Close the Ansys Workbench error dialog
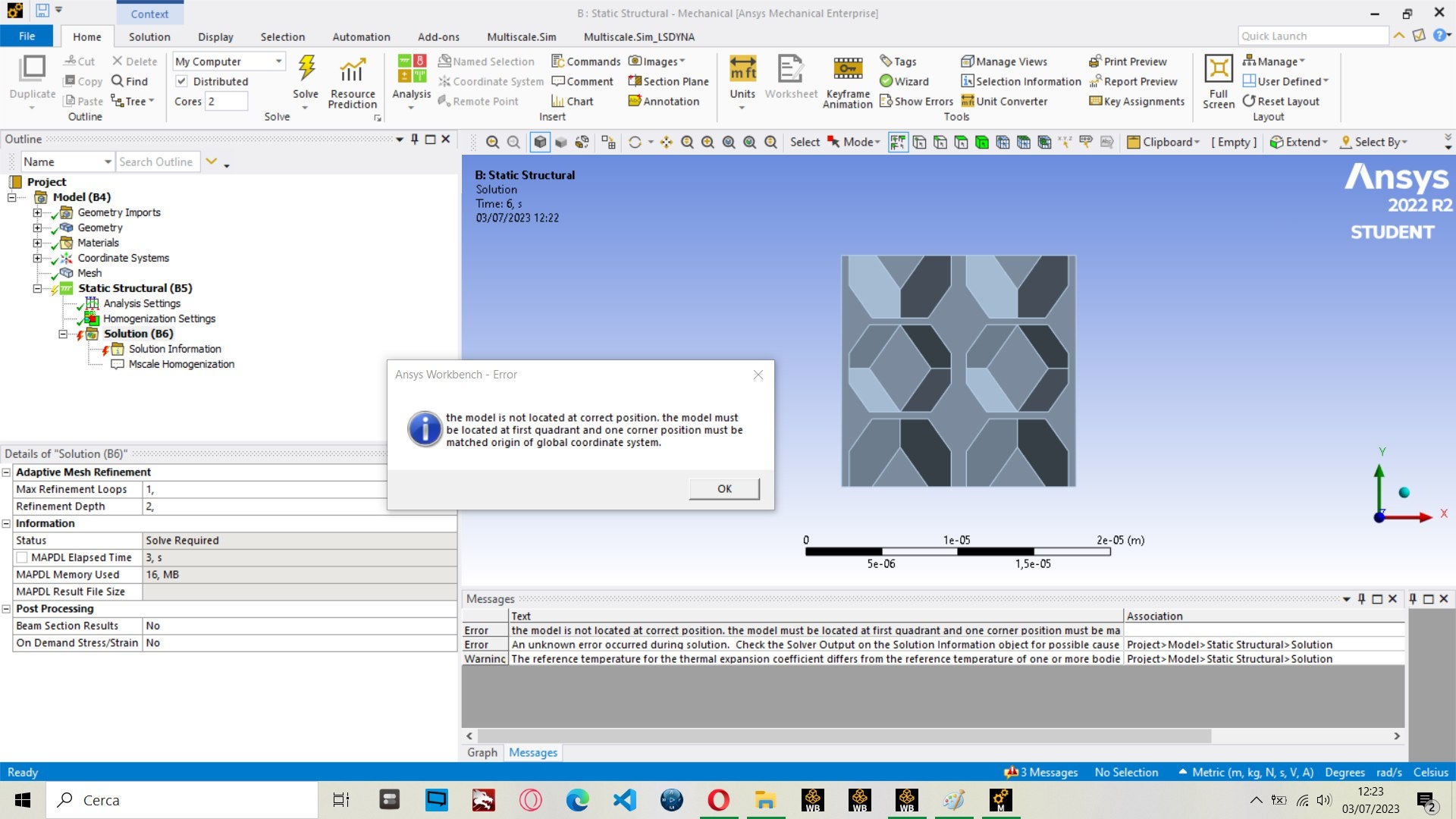This screenshot has height=819, width=1456. pos(758,375)
